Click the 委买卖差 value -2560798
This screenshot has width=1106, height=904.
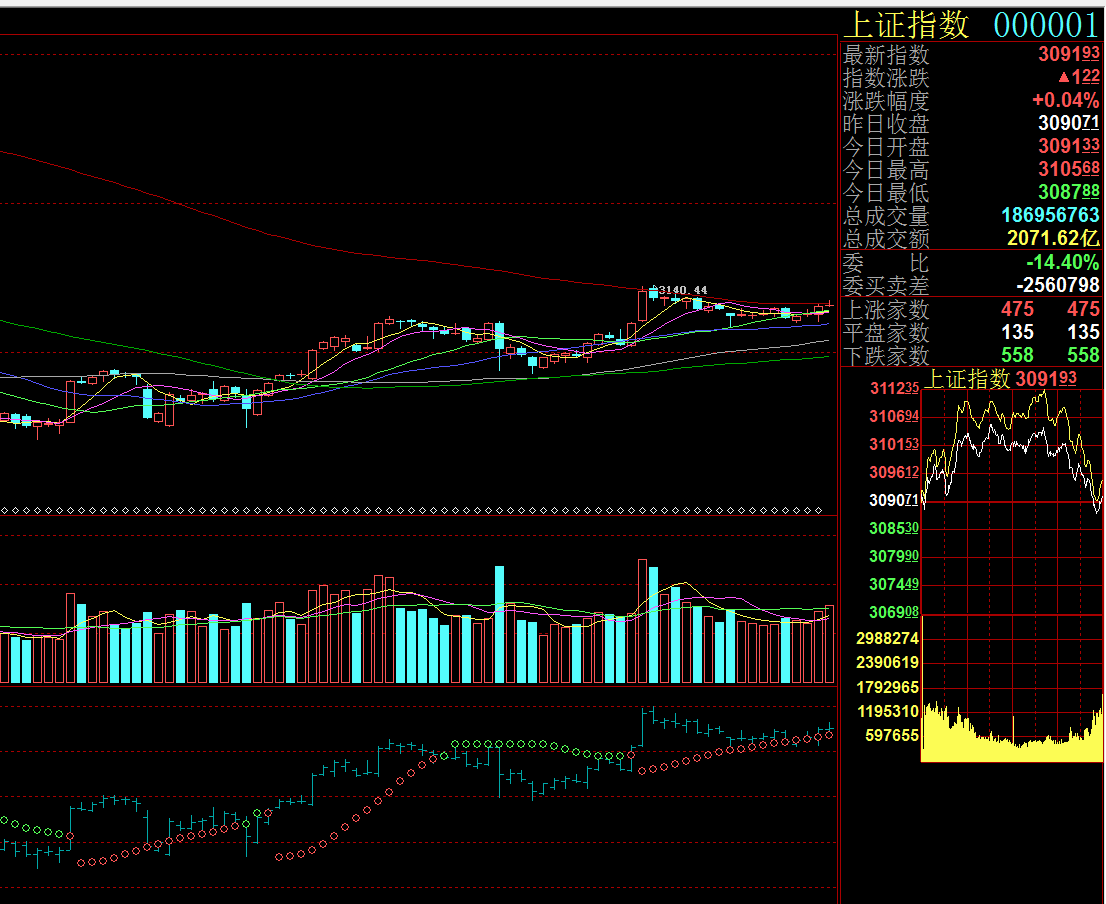1057,285
